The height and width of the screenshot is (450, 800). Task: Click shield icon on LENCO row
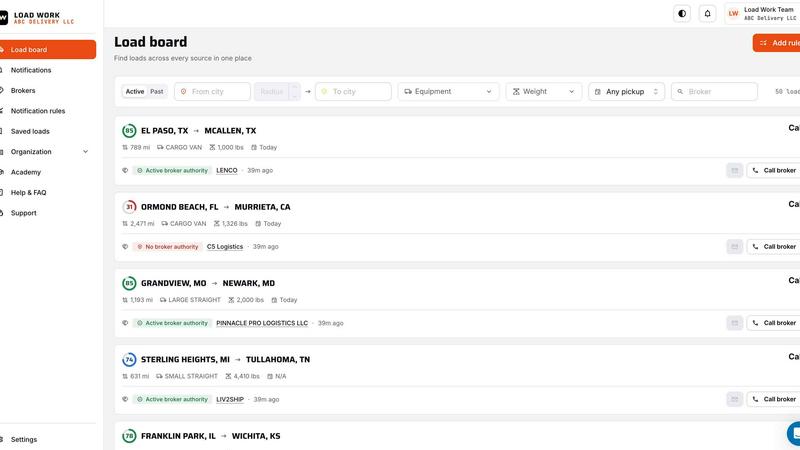pyautogui.click(x=125, y=170)
